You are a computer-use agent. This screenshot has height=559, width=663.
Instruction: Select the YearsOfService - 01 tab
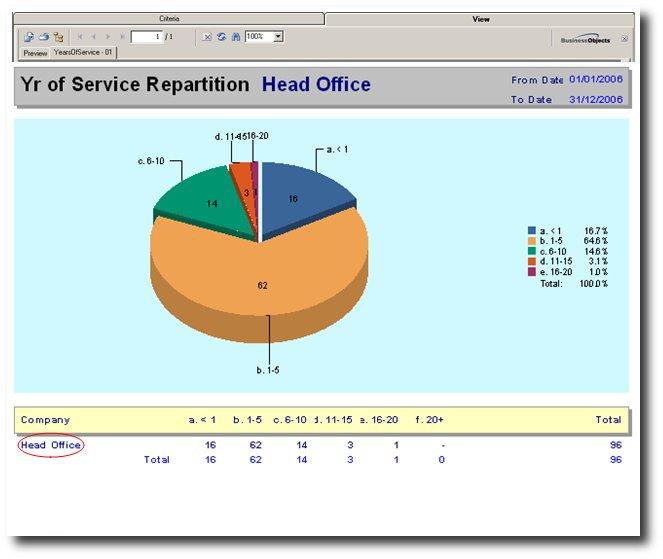click(84, 52)
